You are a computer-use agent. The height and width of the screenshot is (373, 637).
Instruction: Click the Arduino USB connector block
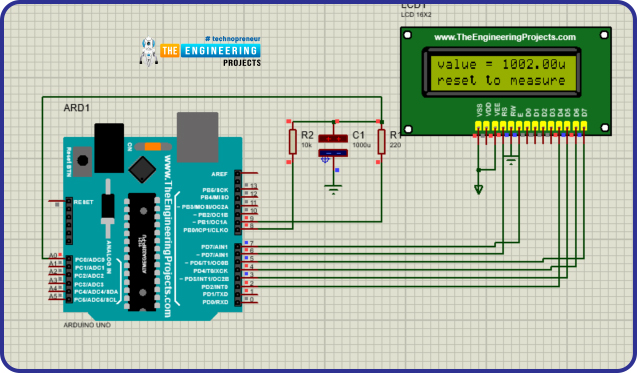point(197,137)
